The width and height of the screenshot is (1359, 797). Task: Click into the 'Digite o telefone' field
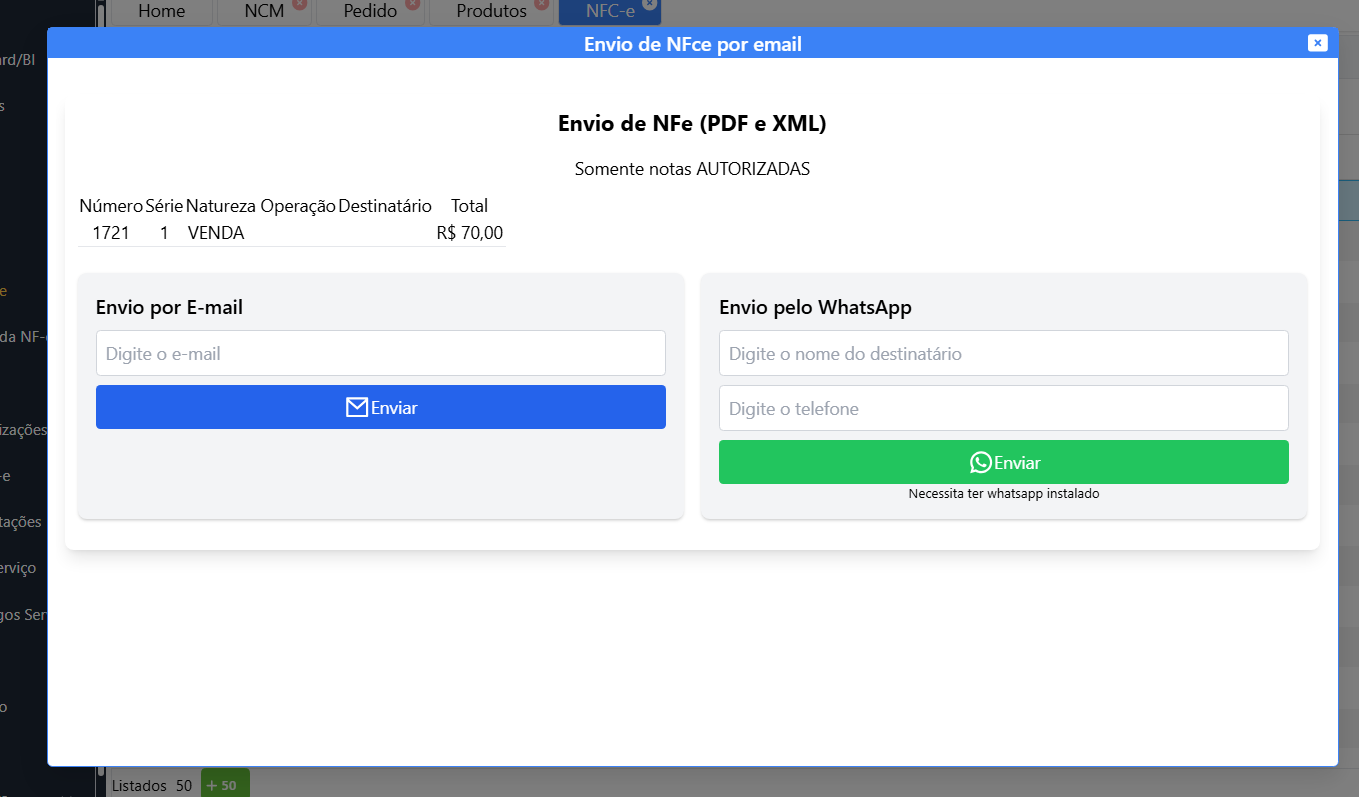[x=1003, y=408]
